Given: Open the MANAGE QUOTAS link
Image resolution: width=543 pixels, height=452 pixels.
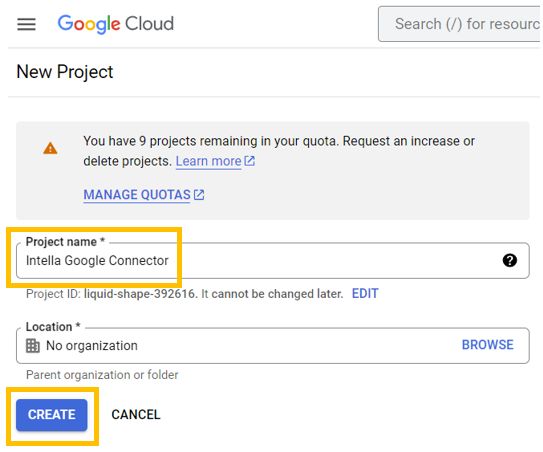Looking at the screenshot, I should [137, 195].
